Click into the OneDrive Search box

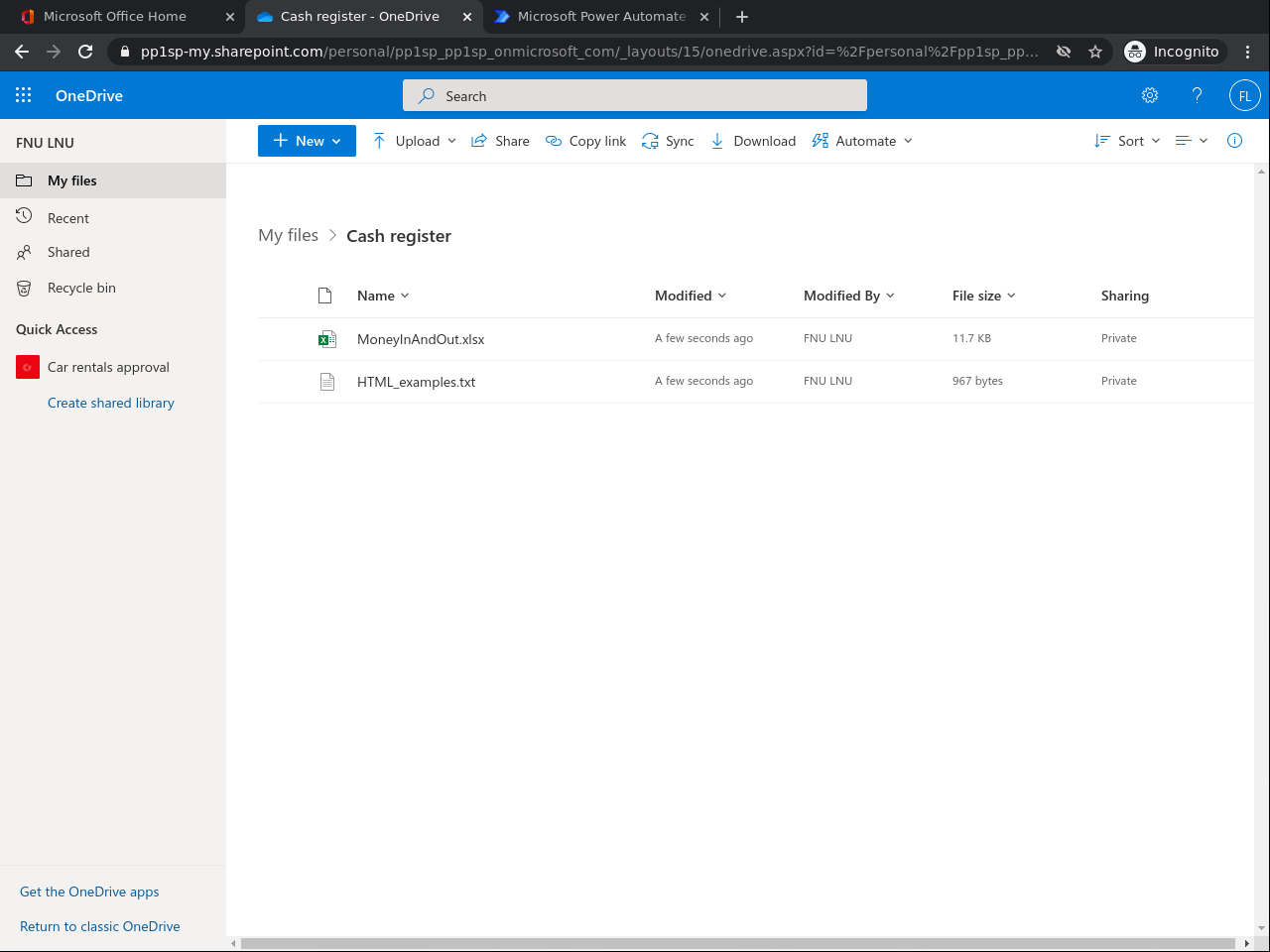click(x=635, y=96)
